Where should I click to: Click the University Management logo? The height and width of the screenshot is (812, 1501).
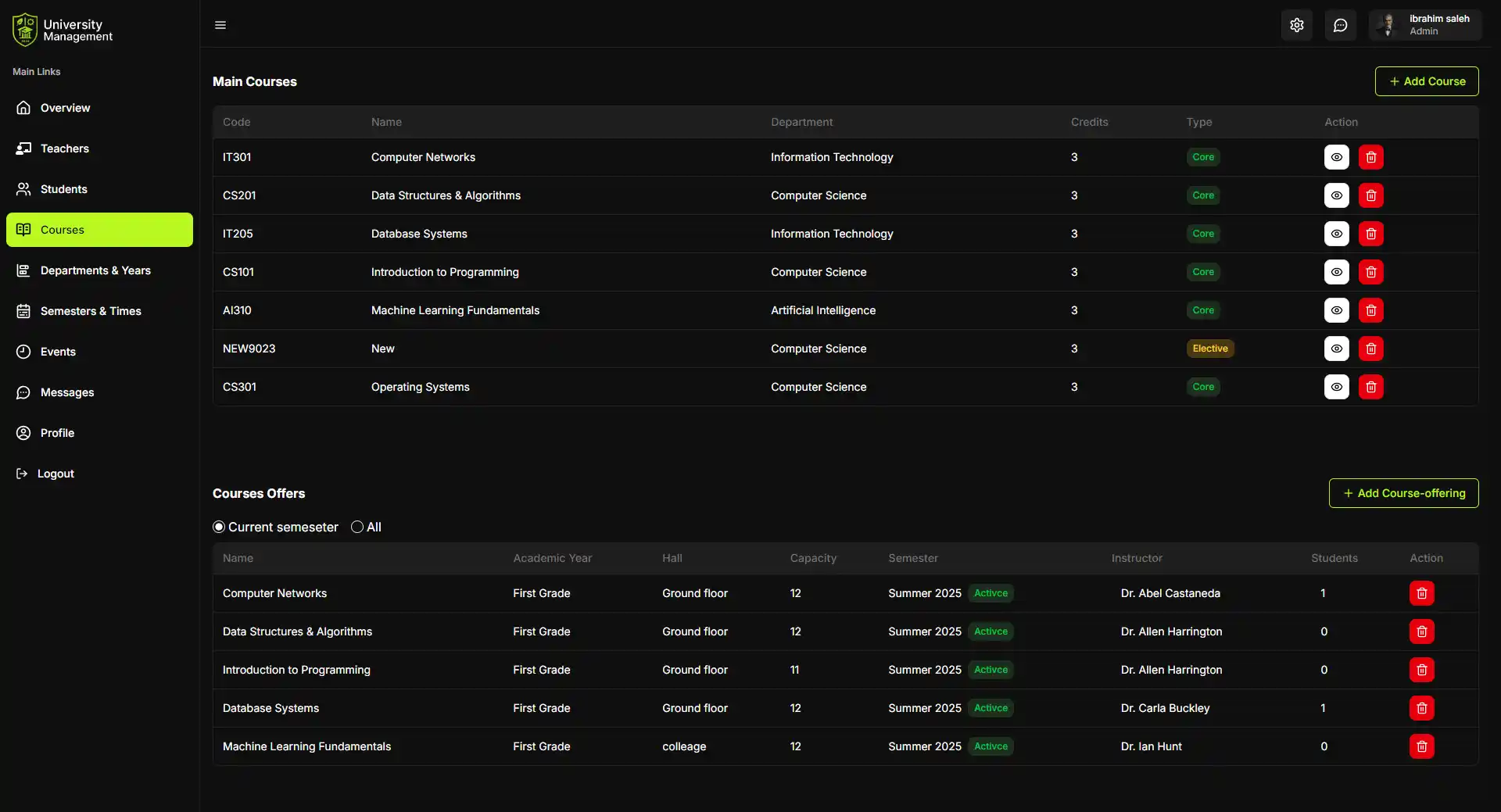click(63, 30)
